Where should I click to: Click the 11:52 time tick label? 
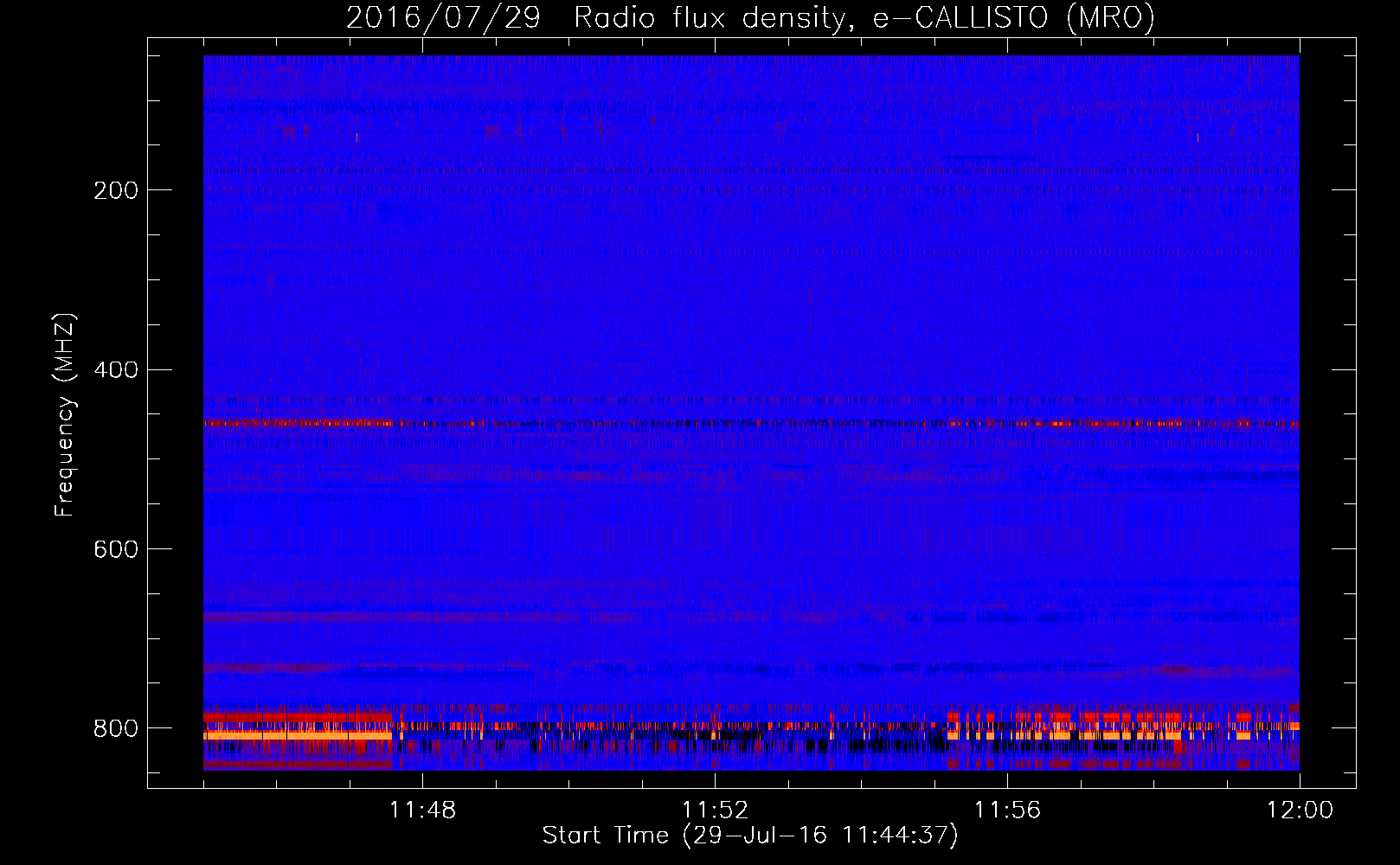coord(715,811)
